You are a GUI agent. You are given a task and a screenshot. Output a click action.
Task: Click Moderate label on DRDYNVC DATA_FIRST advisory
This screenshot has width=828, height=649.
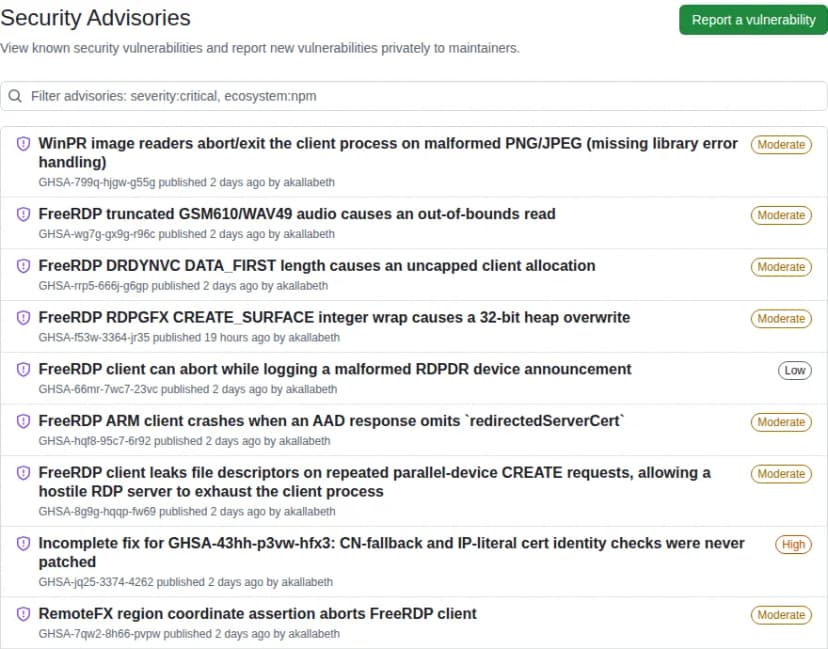pyautogui.click(x=781, y=267)
